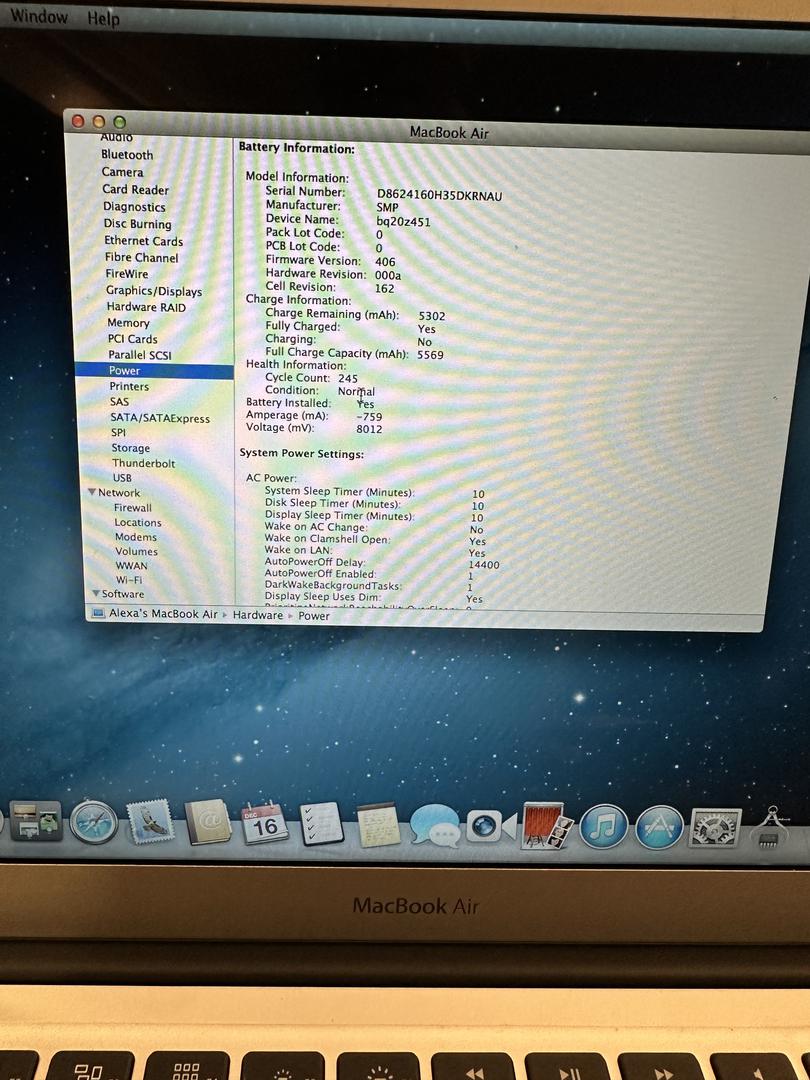The width and height of the screenshot is (810, 1080).
Task: Click the computer icon in path bar
Action: pos(98,613)
